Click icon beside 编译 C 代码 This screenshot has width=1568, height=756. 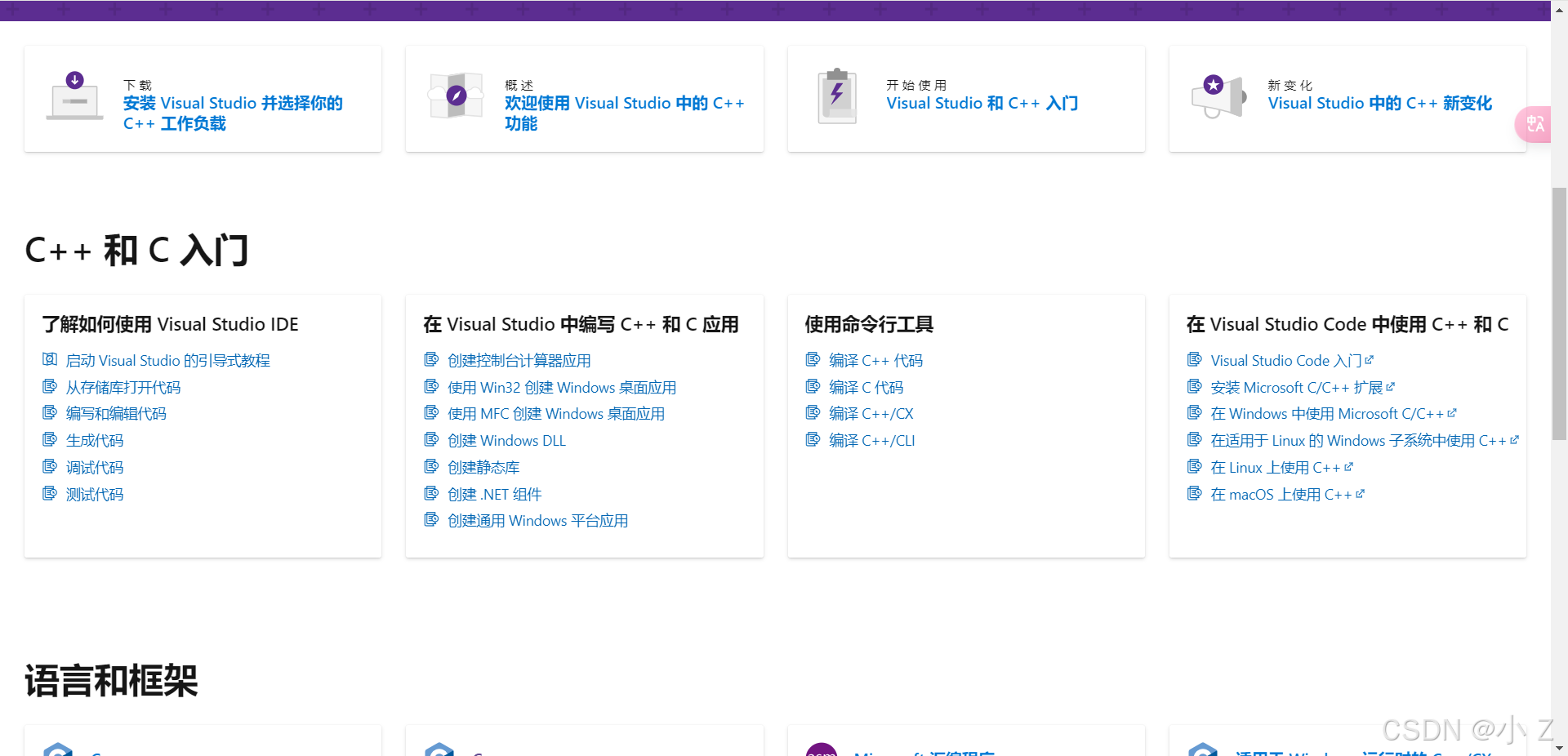[813, 386]
